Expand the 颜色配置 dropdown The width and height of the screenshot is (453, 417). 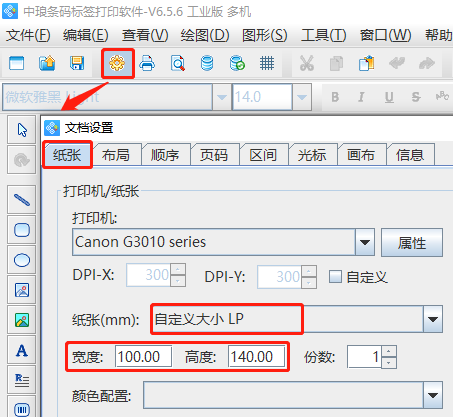click(x=433, y=395)
